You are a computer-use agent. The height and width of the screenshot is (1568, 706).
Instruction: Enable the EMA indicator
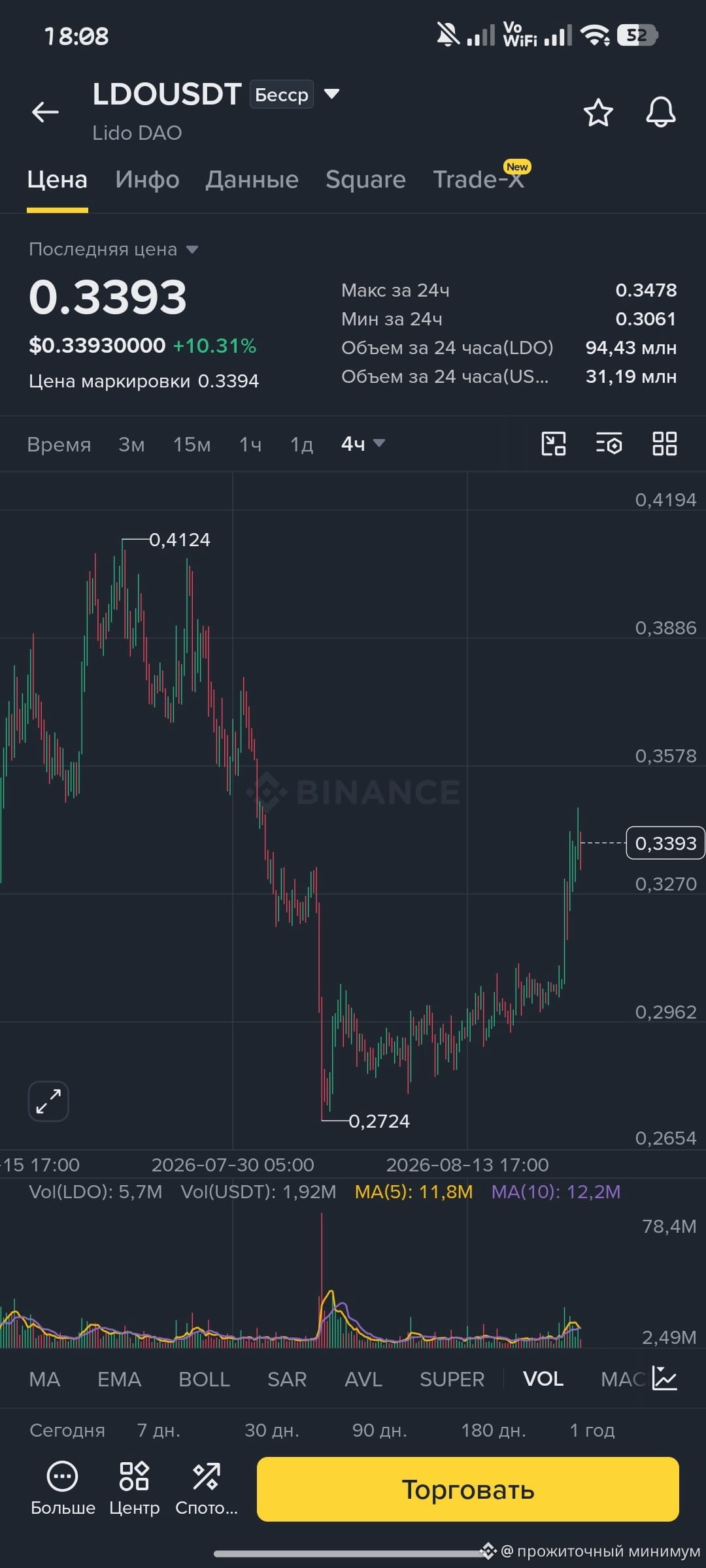(x=119, y=1379)
